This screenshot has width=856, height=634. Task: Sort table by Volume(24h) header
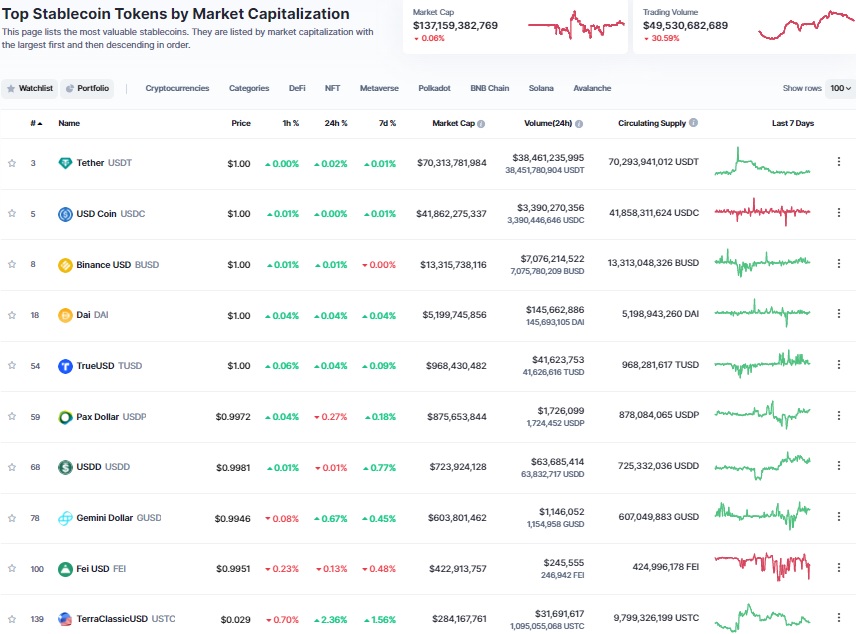(x=548, y=123)
